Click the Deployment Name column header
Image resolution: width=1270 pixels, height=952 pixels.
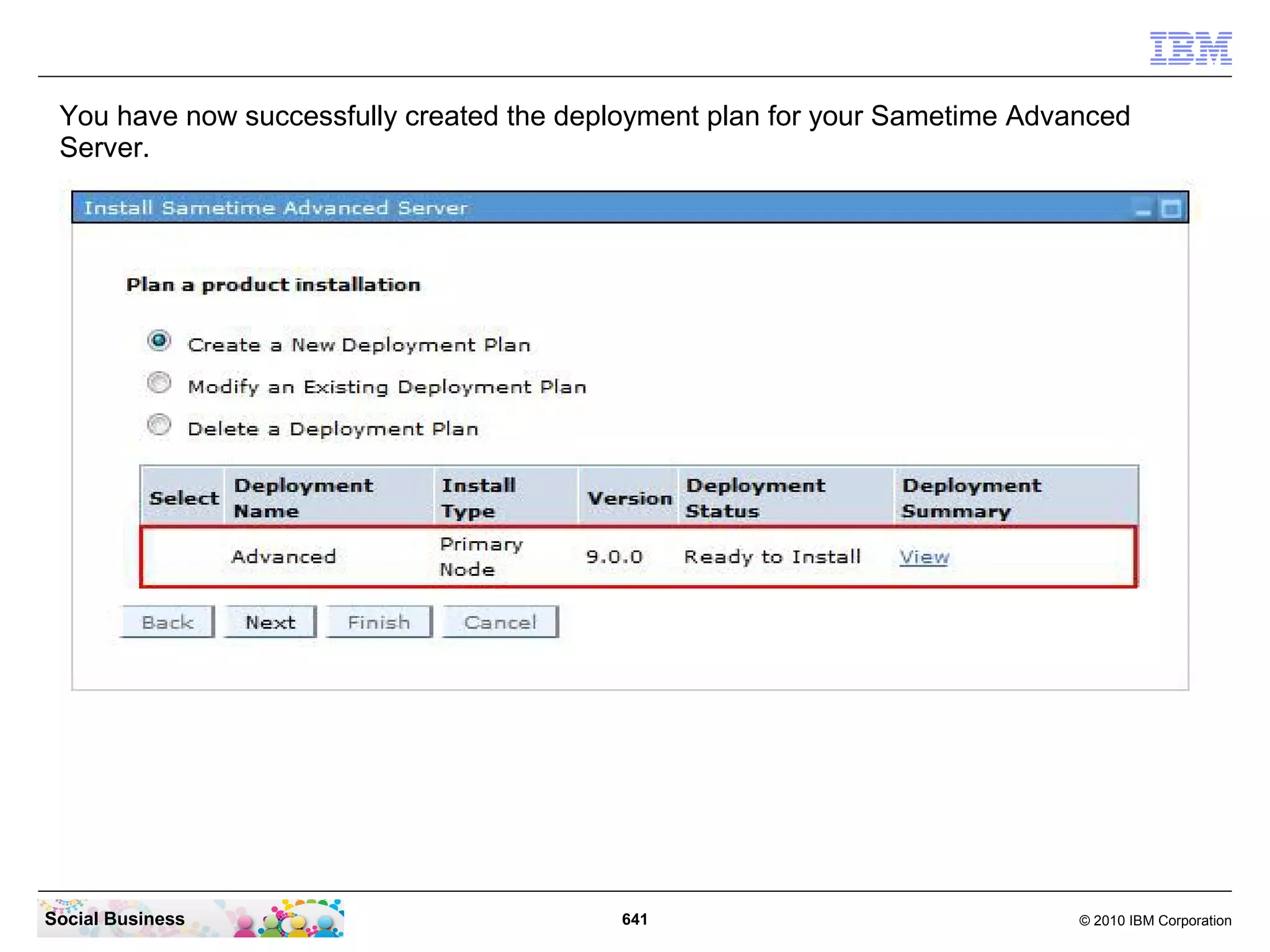tap(329, 497)
